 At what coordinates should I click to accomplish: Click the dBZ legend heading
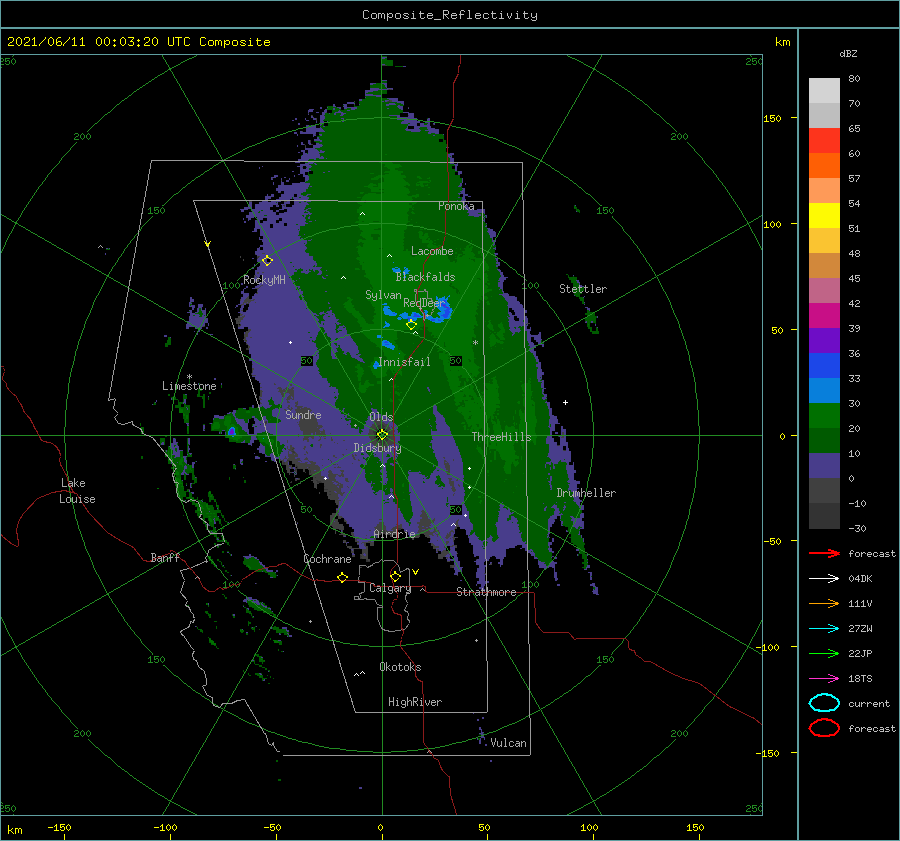tap(848, 53)
